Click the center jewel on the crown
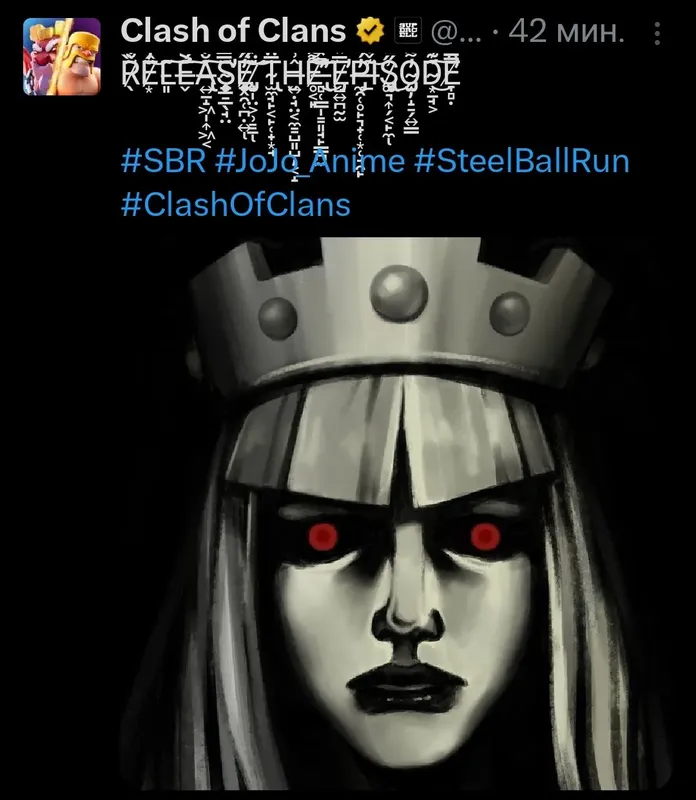This screenshot has height=800, width=696. coord(399,293)
